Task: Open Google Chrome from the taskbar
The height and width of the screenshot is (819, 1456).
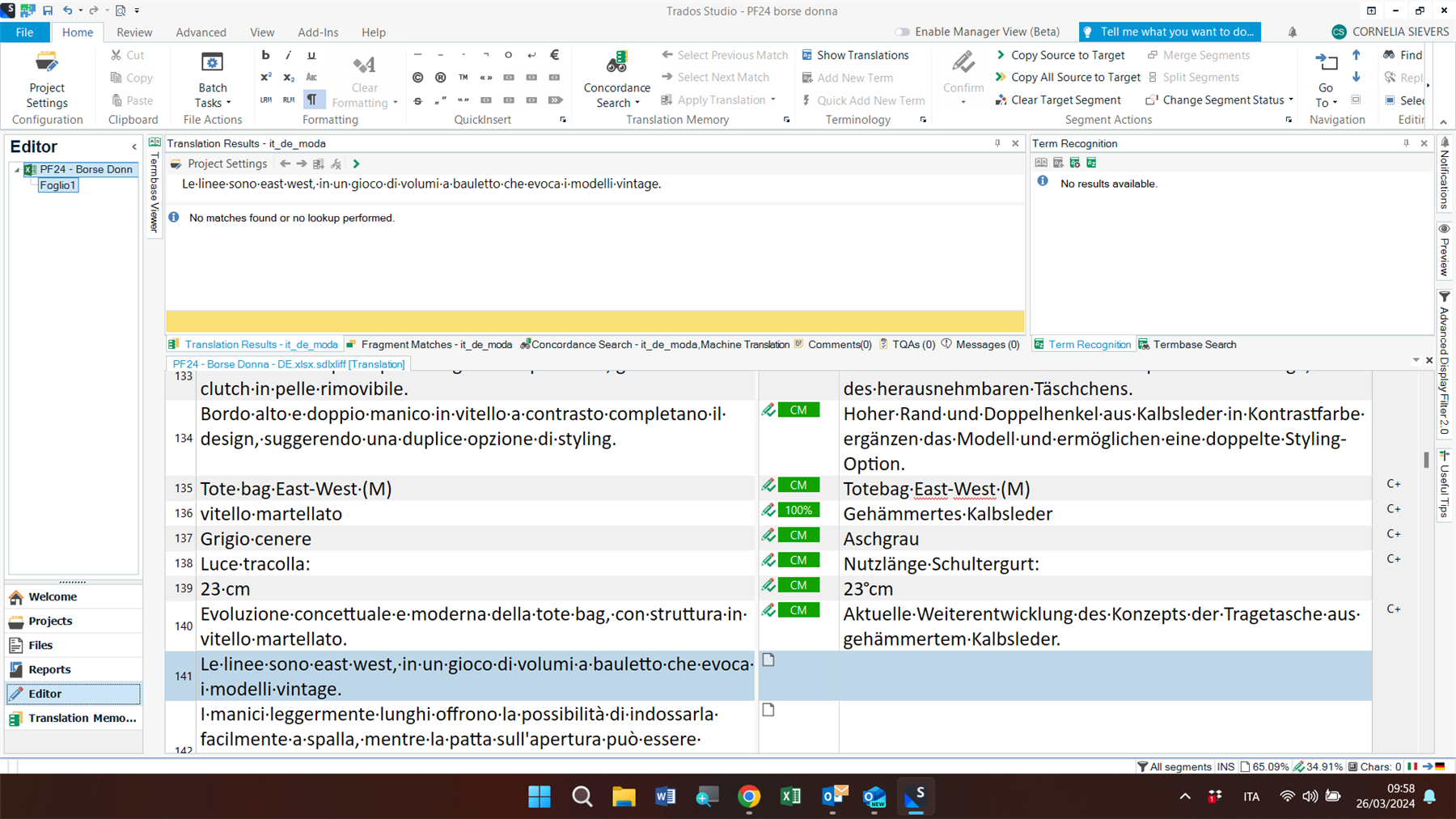Action: point(749,796)
